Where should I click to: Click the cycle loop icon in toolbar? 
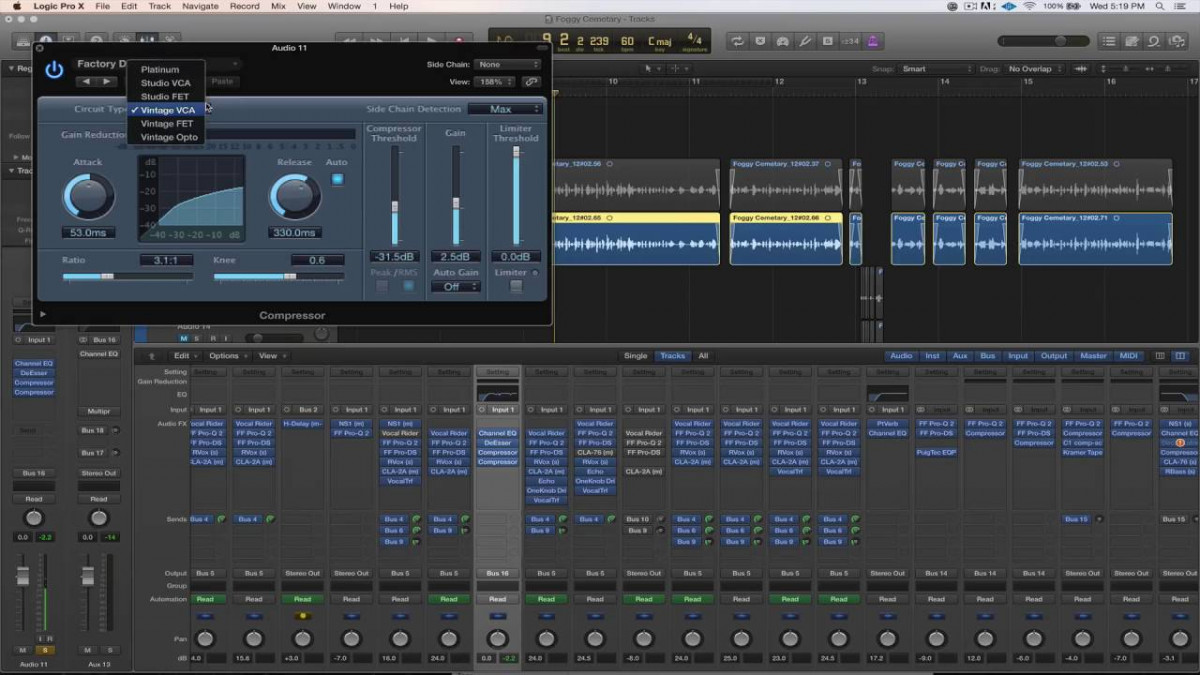tap(737, 41)
